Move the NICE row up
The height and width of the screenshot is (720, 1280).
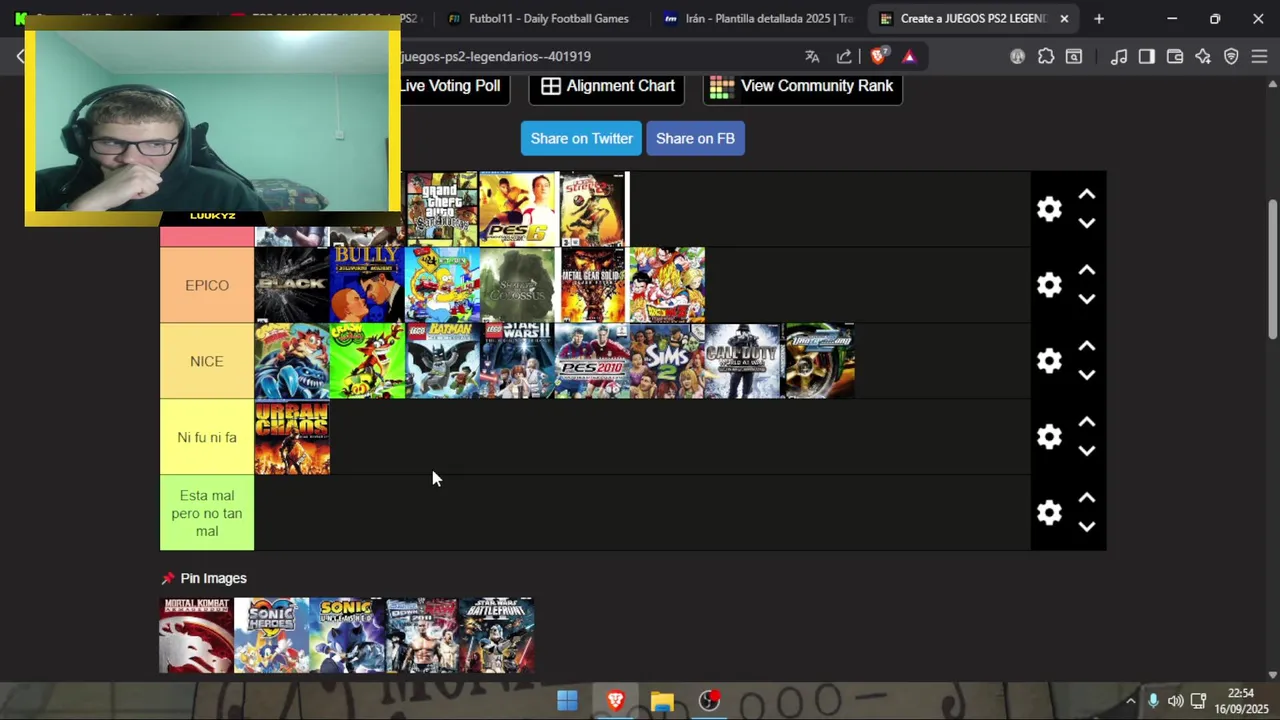pos(1087,347)
